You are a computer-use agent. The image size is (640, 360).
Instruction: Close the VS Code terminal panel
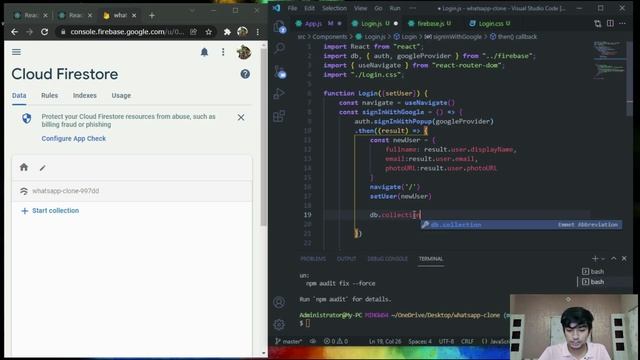click(624, 258)
